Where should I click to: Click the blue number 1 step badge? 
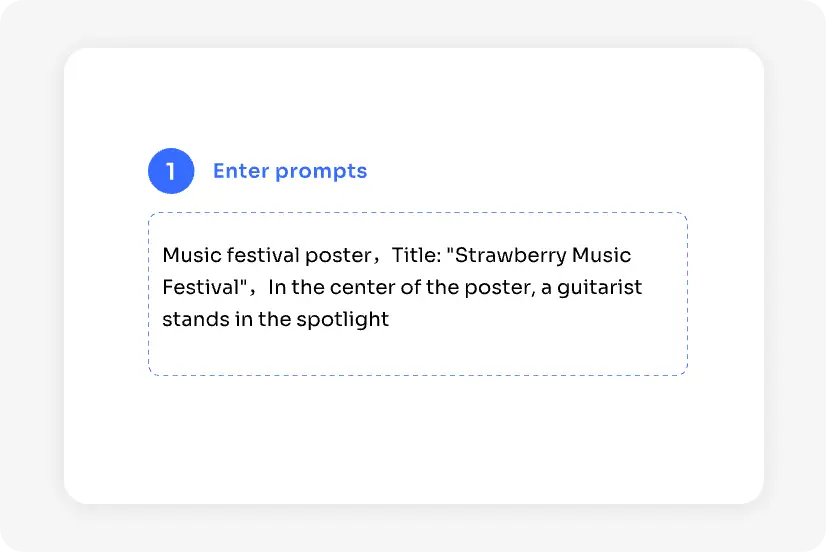tap(171, 171)
